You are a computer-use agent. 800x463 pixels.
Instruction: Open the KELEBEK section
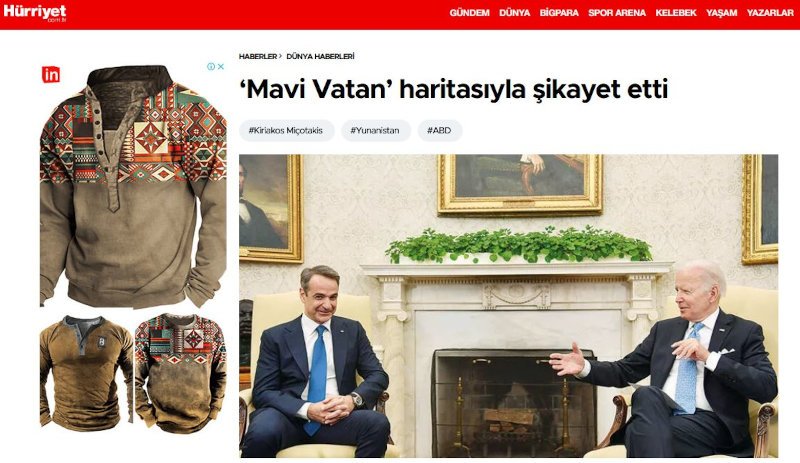676,13
